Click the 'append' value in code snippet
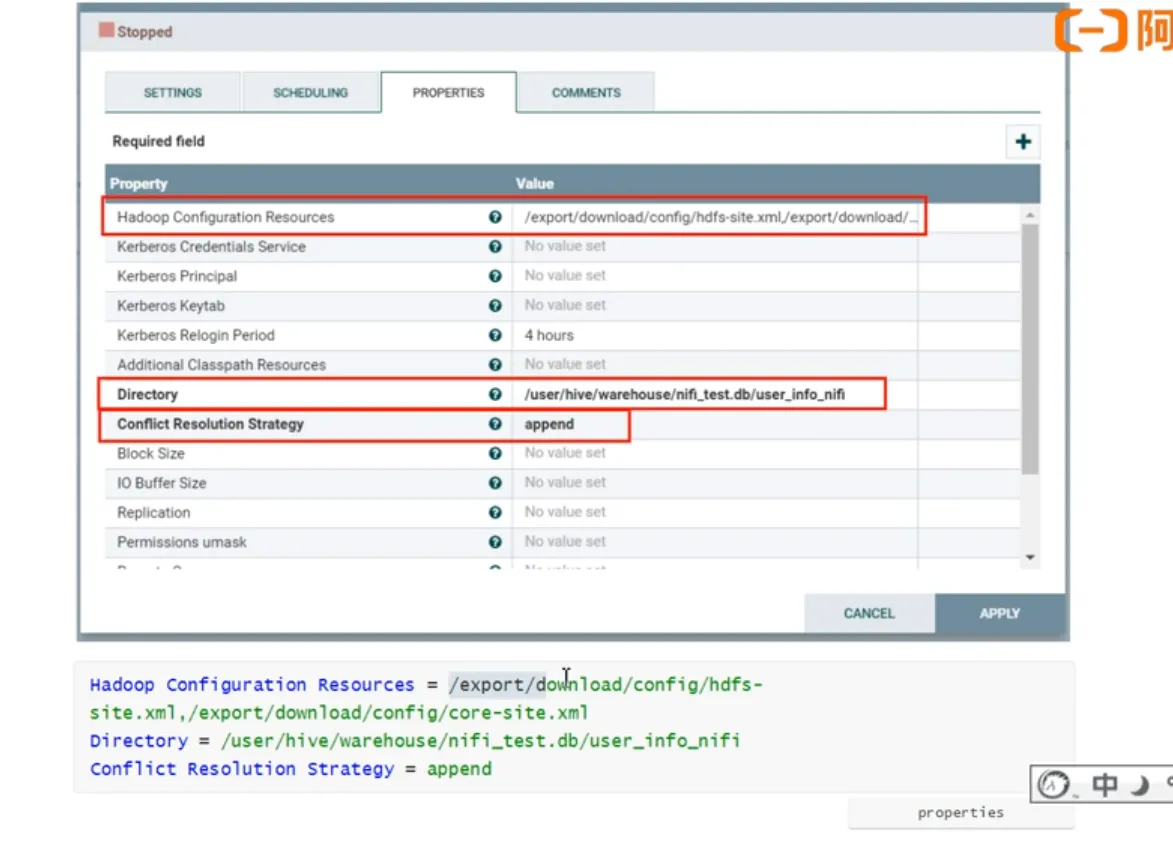The width and height of the screenshot is (1173, 862). (x=459, y=769)
